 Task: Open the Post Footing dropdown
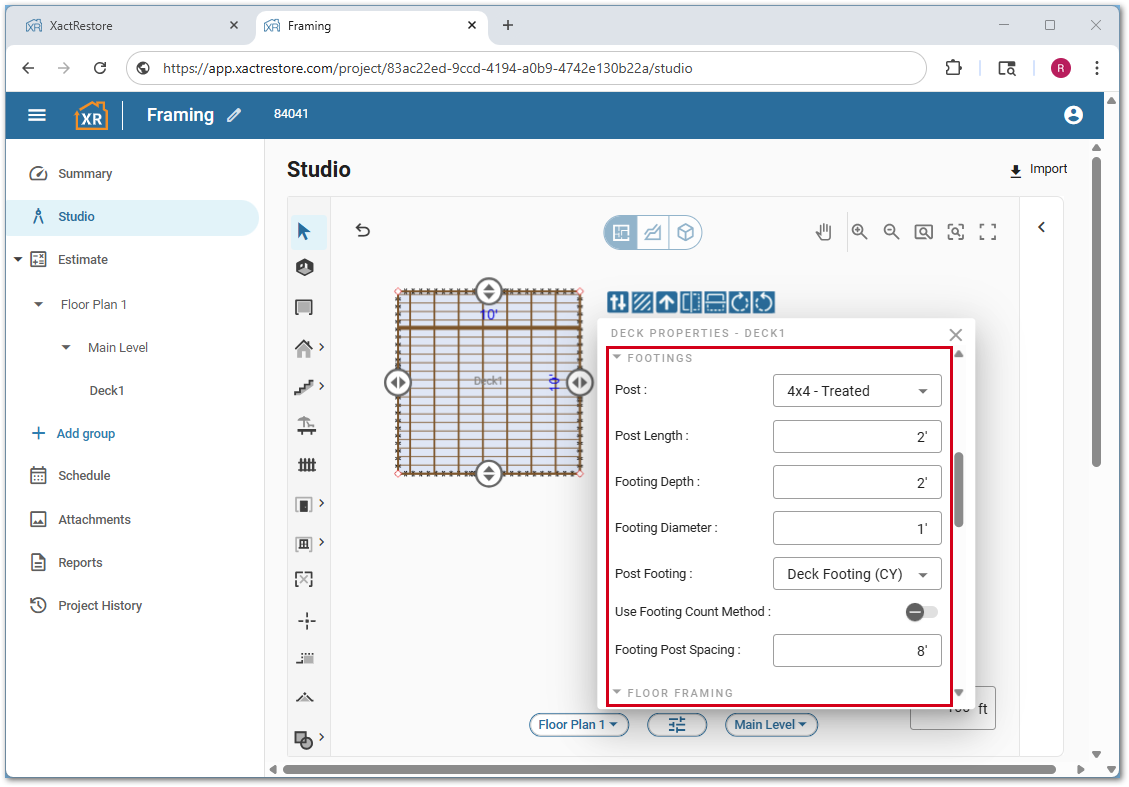click(857, 574)
